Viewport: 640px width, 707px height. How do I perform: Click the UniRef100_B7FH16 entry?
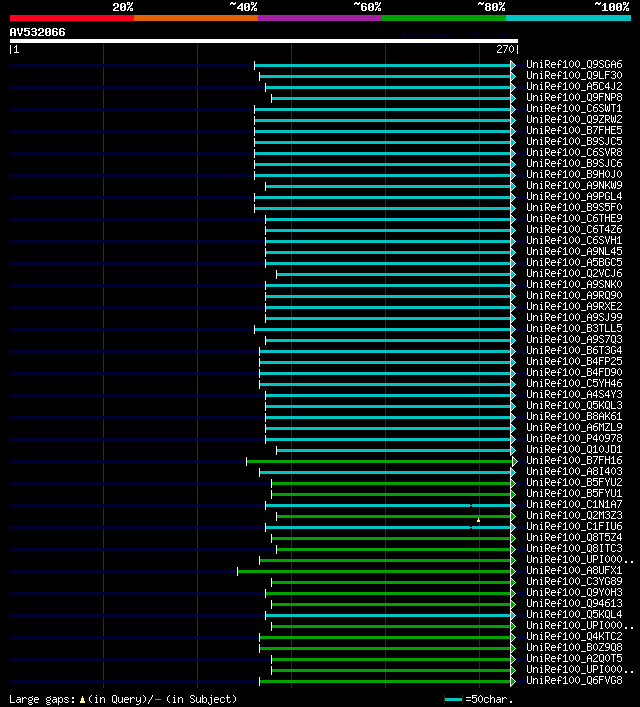click(x=574, y=460)
